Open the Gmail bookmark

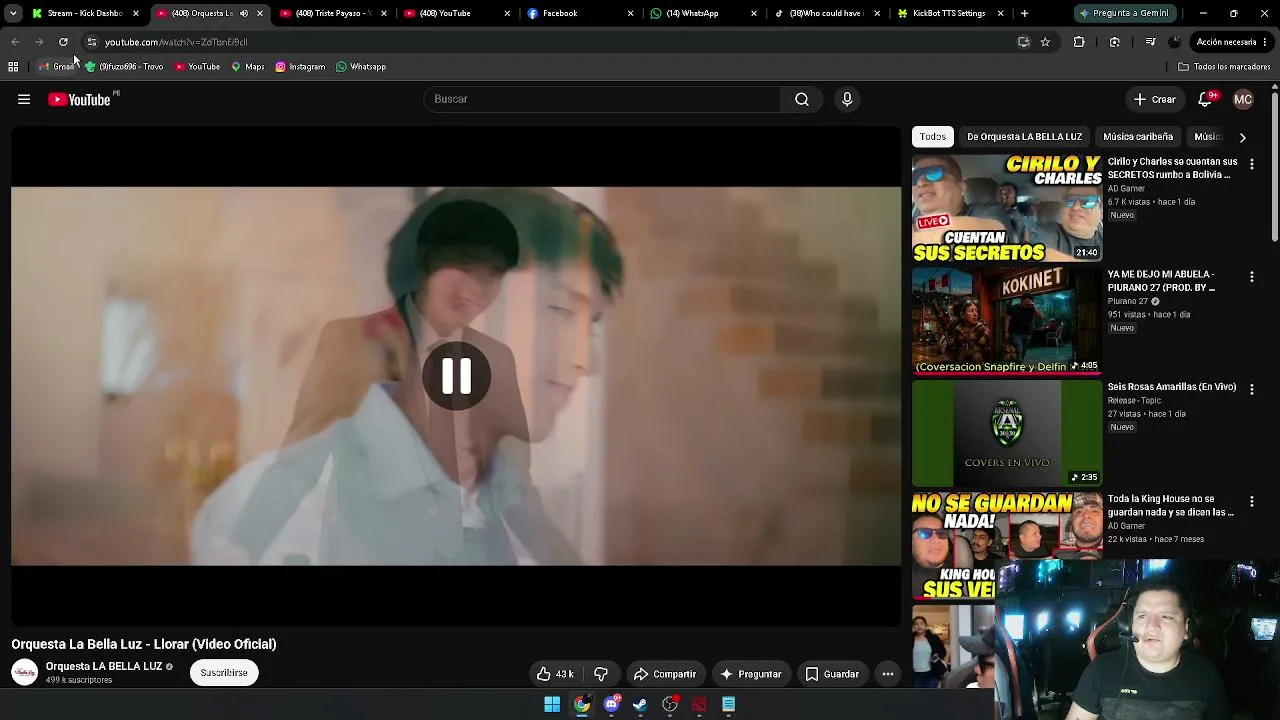[57, 67]
